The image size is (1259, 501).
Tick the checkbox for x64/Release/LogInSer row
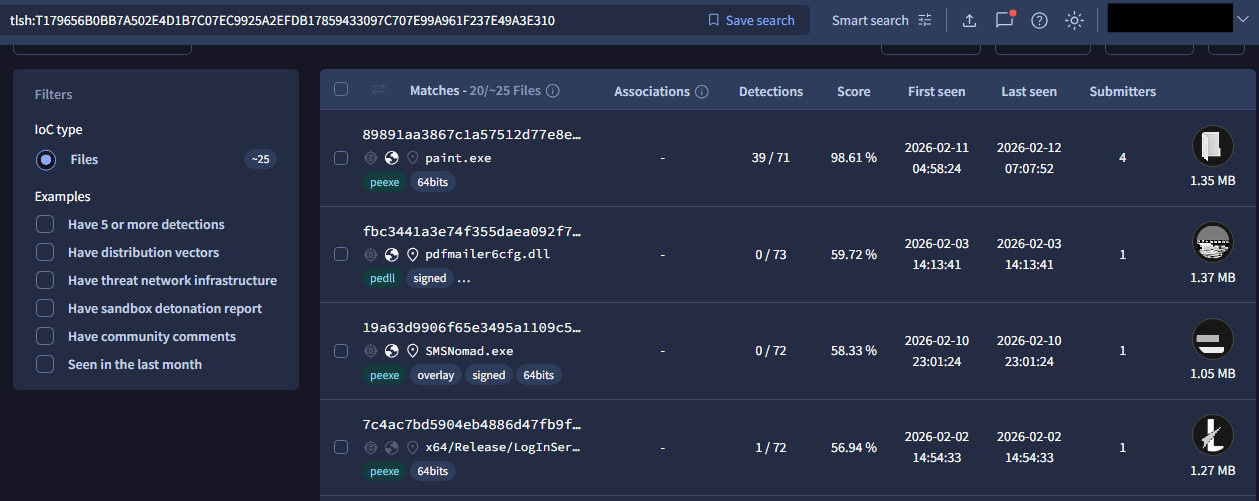[341, 447]
